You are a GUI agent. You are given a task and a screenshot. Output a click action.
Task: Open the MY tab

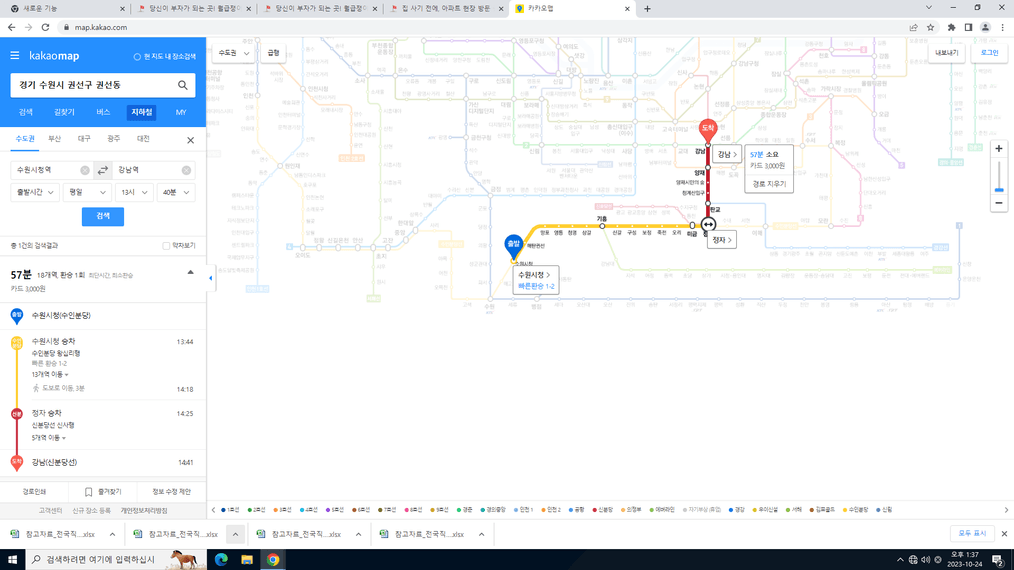click(181, 112)
